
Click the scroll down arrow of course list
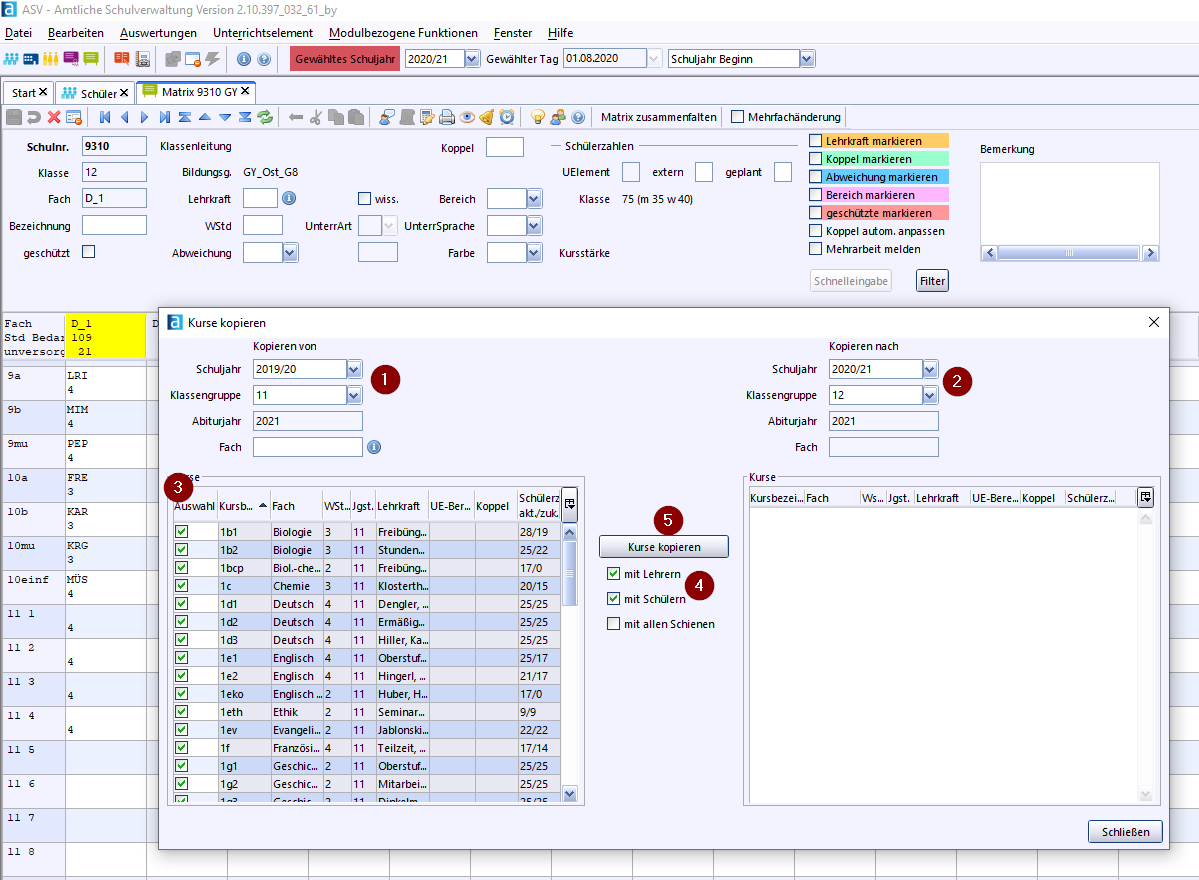tap(570, 794)
